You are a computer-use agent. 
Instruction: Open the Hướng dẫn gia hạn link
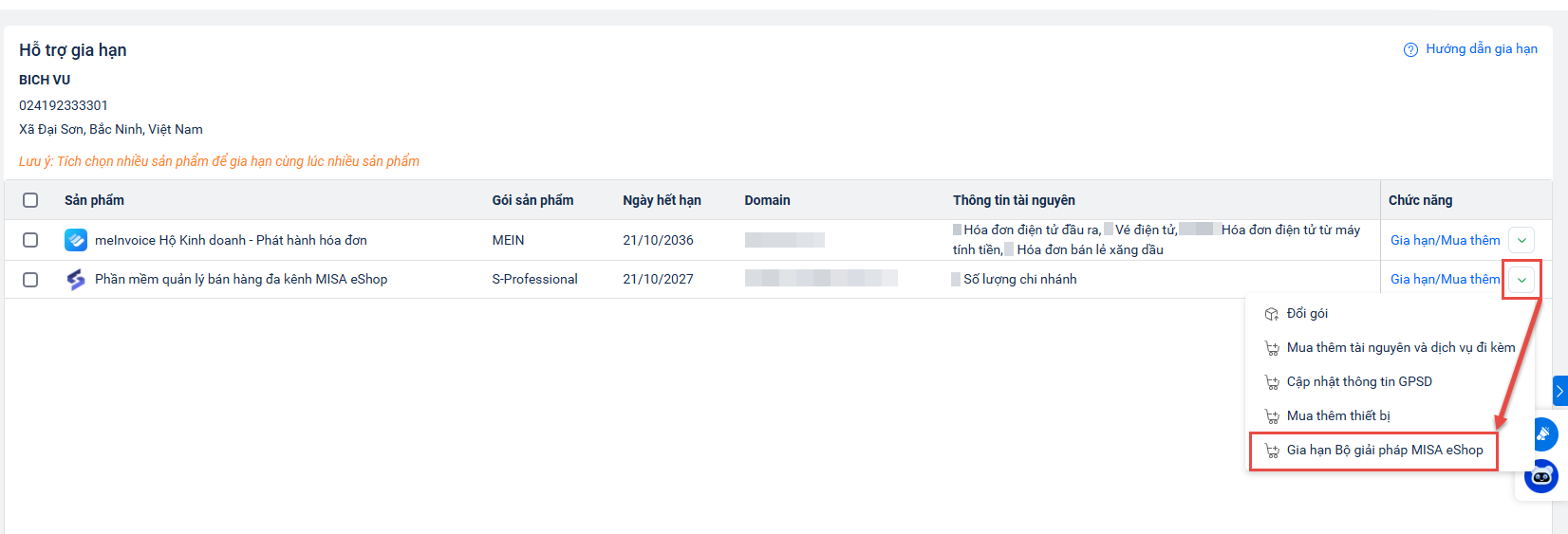point(1481,49)
